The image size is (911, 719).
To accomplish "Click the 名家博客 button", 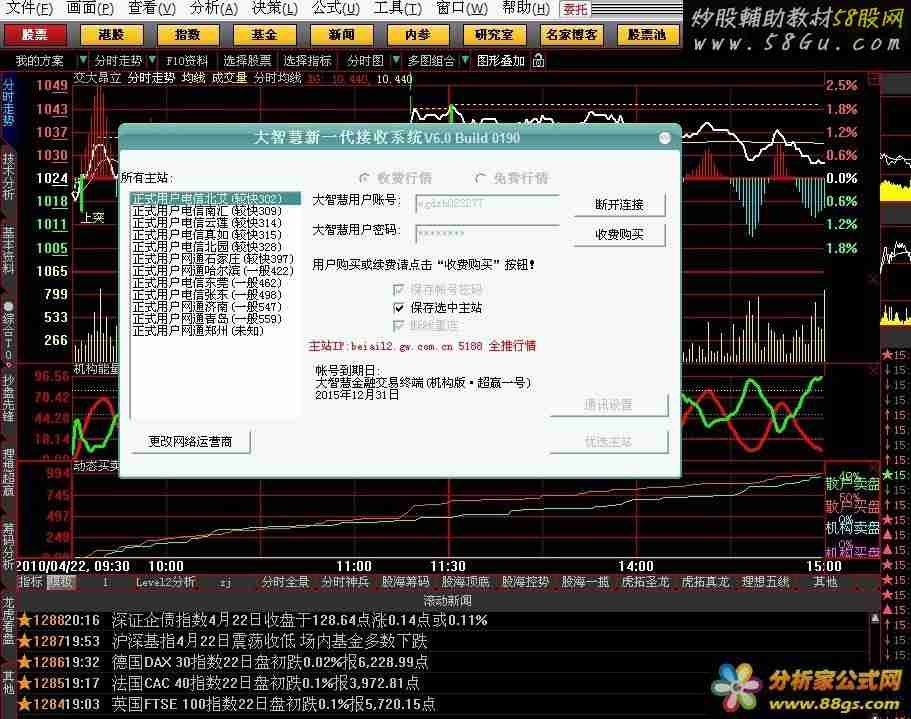I will click(571, 35).
